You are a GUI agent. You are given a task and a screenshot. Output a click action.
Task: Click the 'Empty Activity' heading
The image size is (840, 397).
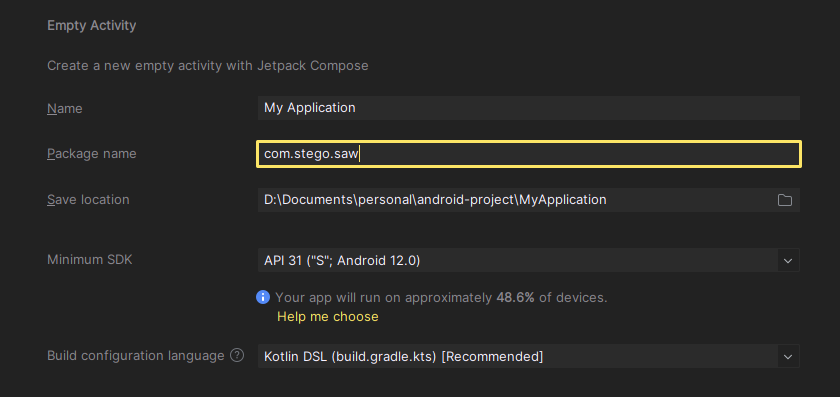coord(92,25)
